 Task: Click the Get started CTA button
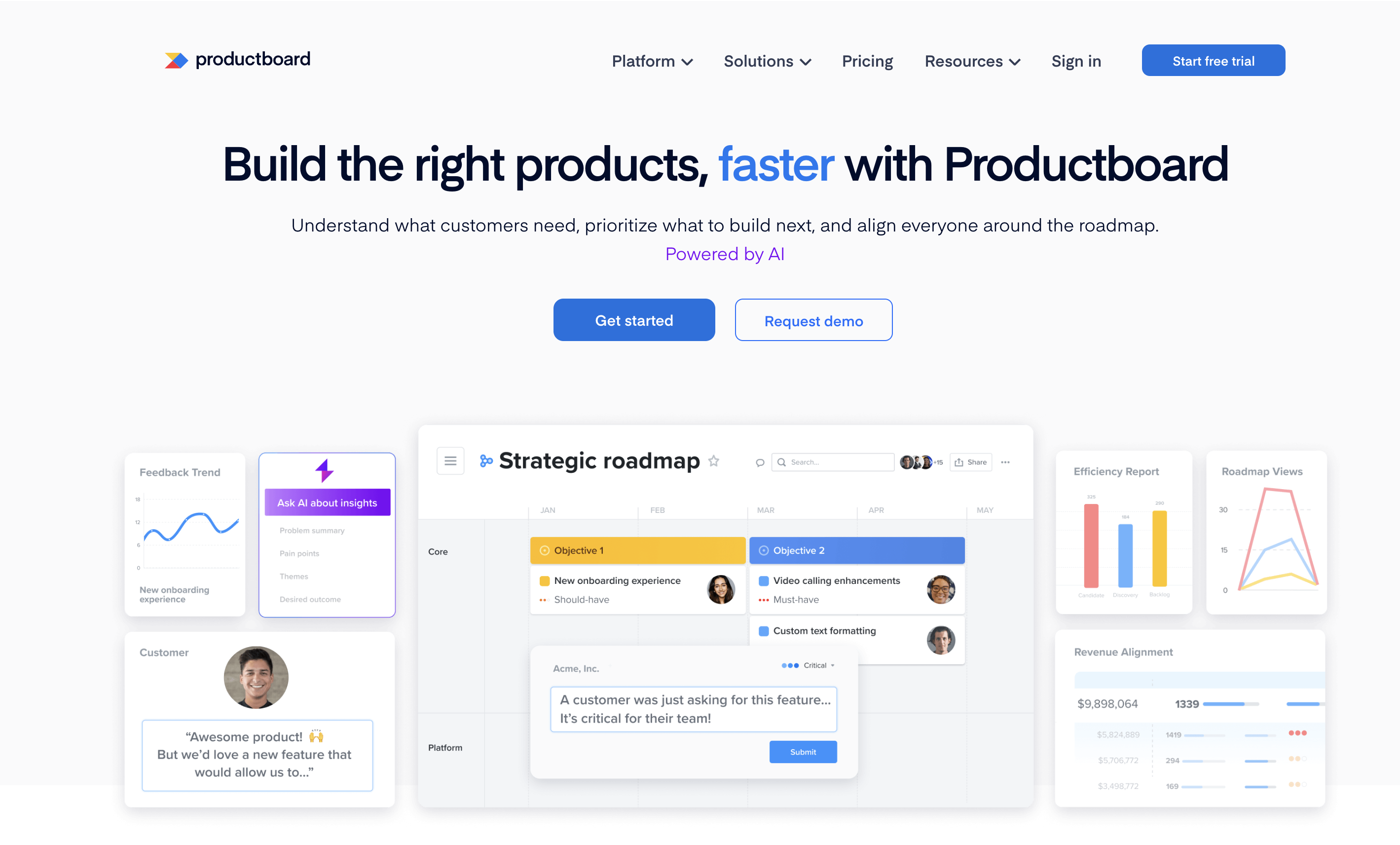click(634, 320)
